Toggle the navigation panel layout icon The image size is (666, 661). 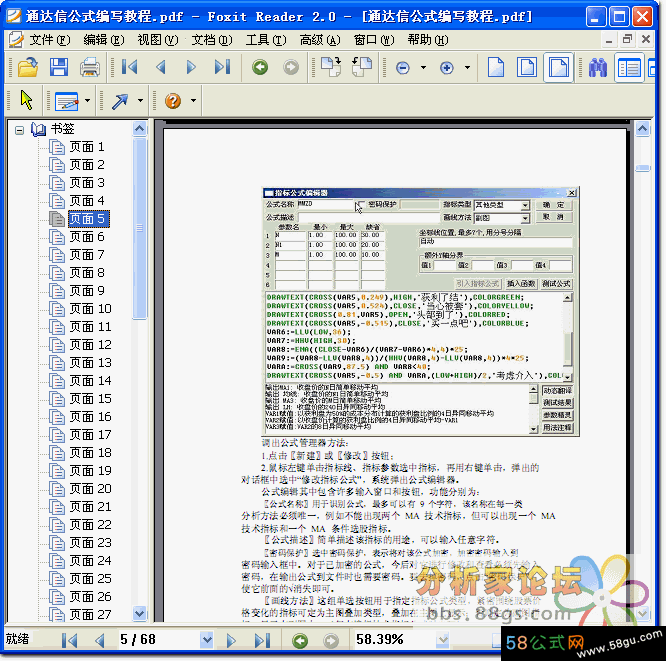point(629,68)
